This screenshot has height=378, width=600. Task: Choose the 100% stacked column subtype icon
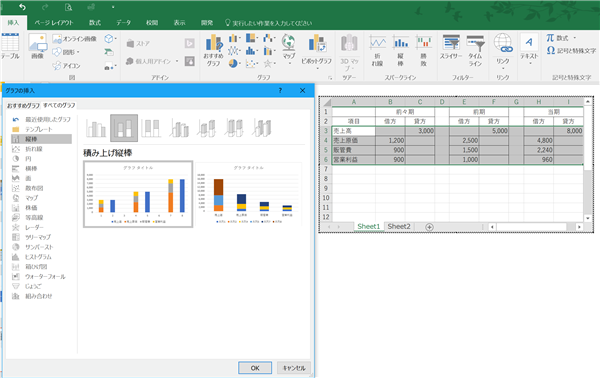(x=151, y=128)
